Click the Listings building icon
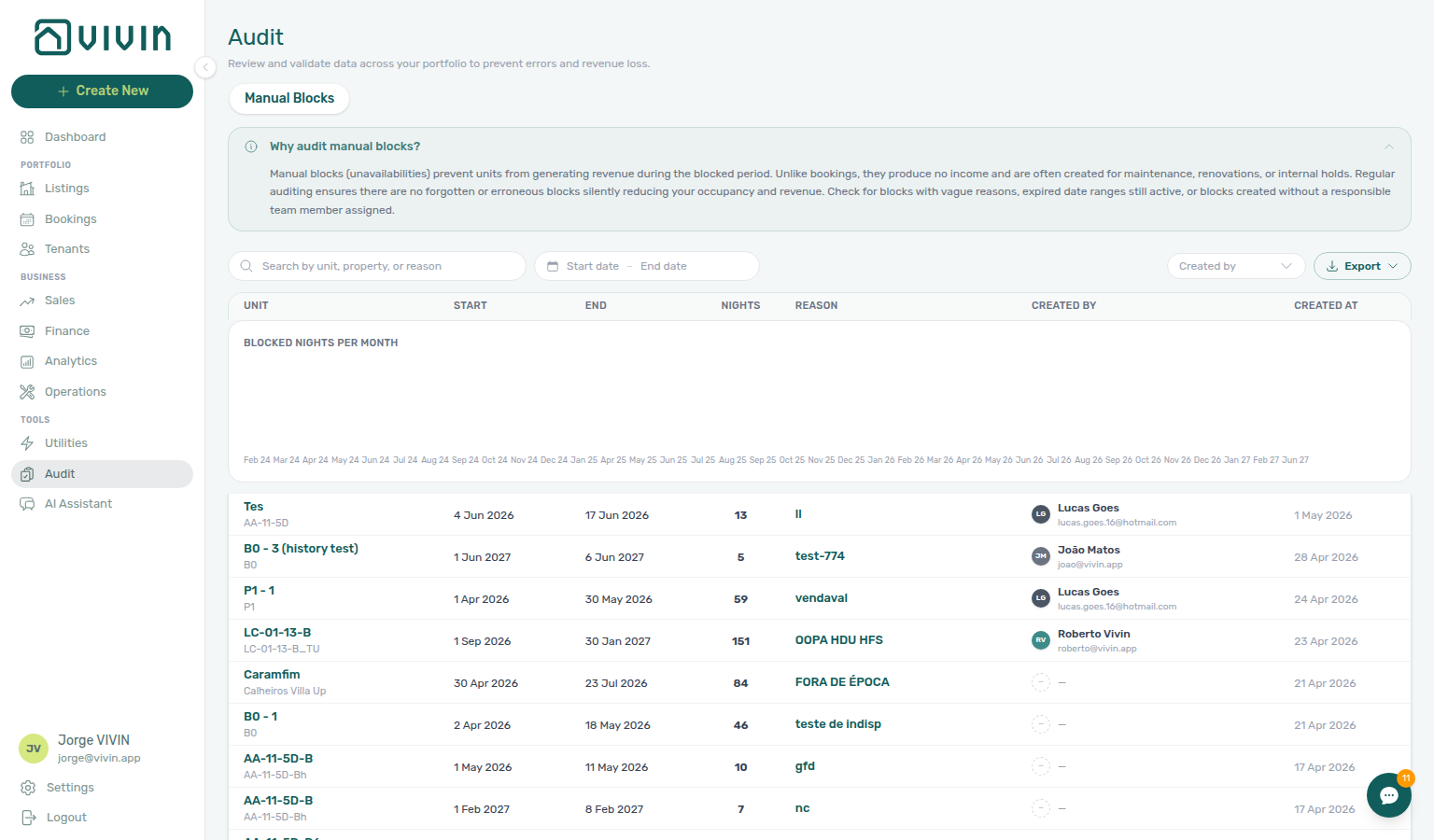Viewport: 1434px width, 840px height. [x=27, y=189]
